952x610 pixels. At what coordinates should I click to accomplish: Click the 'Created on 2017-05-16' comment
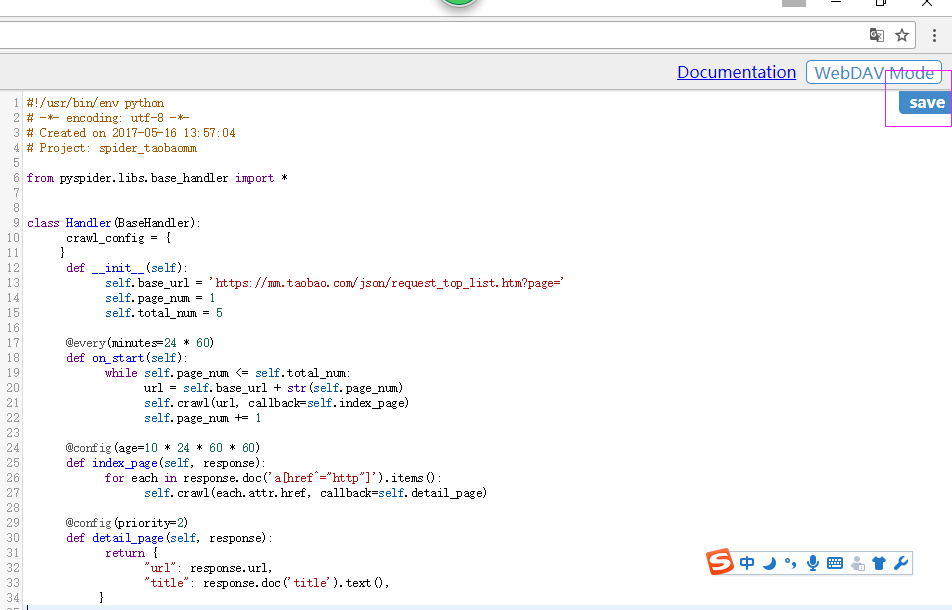point(131,133)
